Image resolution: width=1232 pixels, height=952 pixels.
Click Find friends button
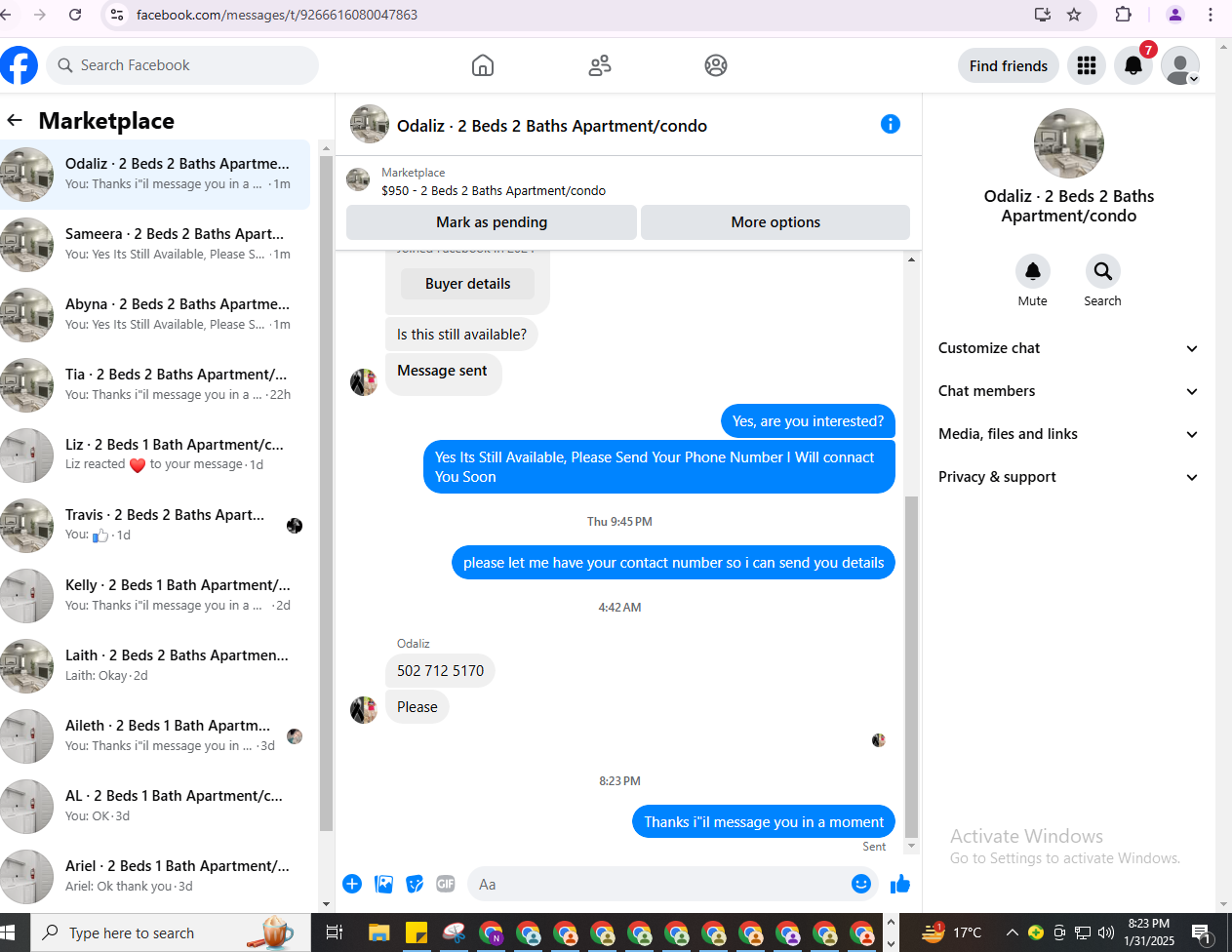click(1009, 65)
